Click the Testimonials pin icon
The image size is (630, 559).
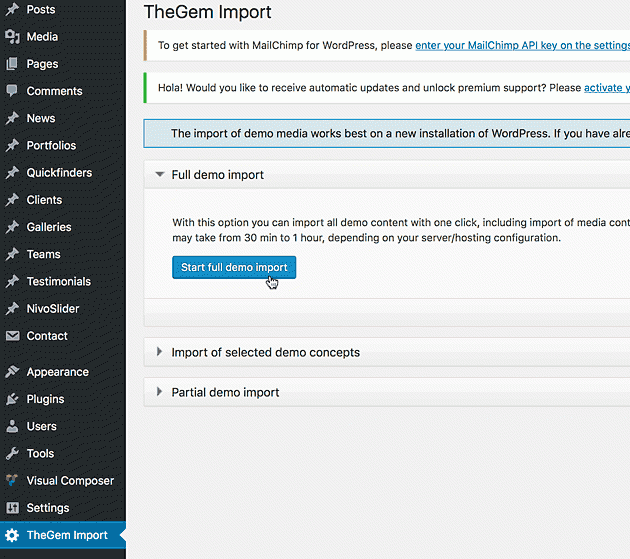pos(12,281)
